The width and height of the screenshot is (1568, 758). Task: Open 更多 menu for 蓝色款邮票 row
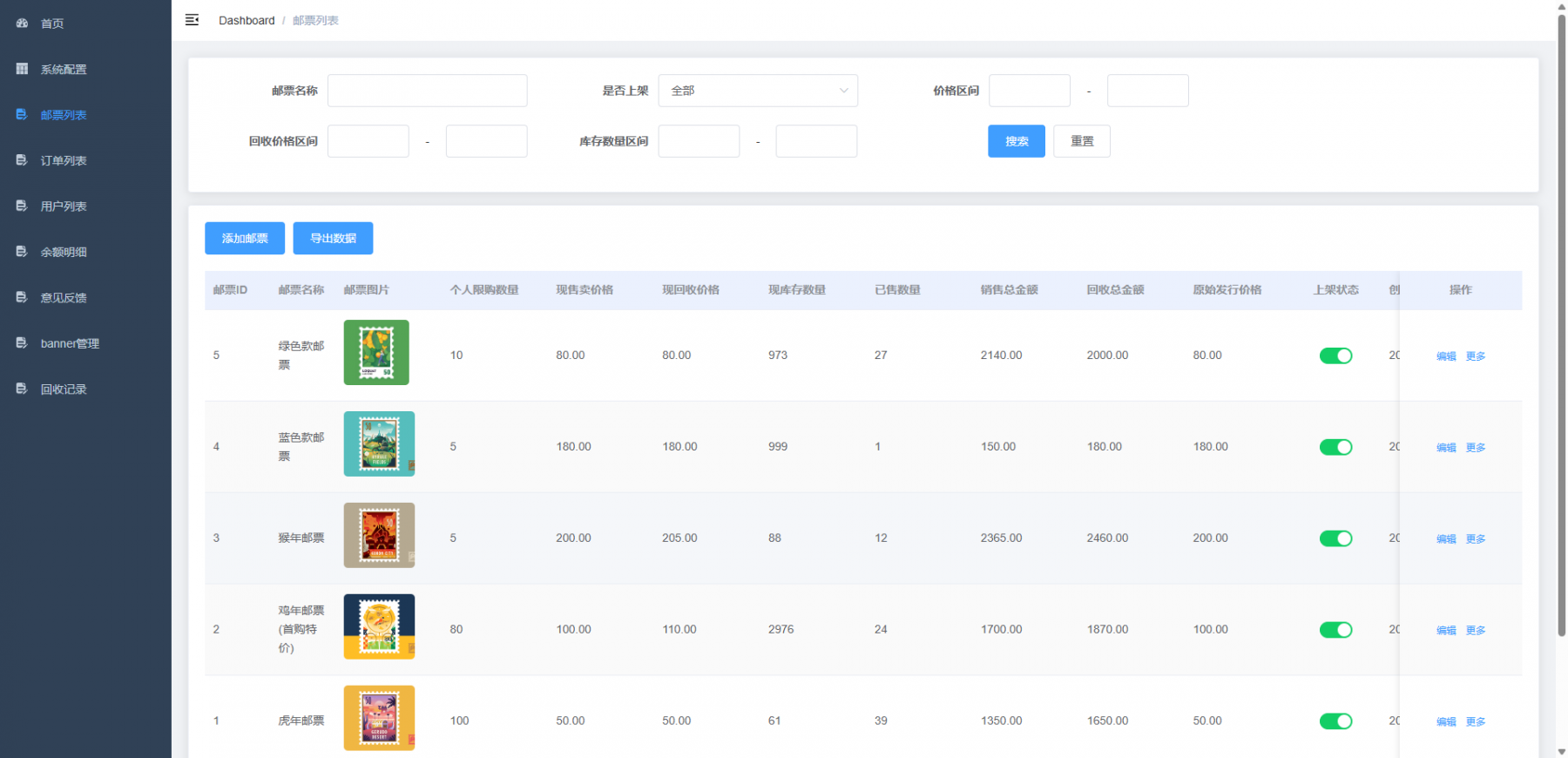(1476, 447)
